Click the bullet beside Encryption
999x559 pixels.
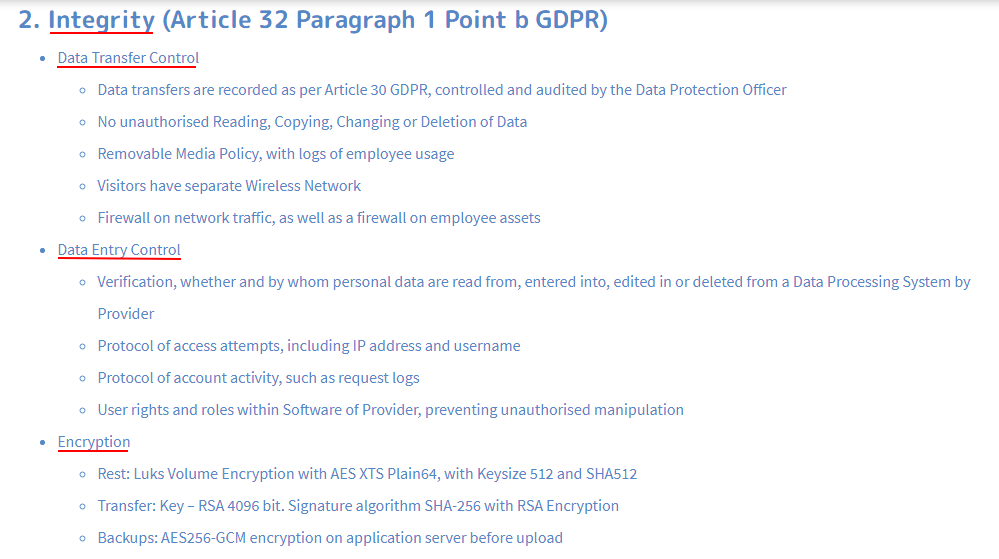point(43,442)
